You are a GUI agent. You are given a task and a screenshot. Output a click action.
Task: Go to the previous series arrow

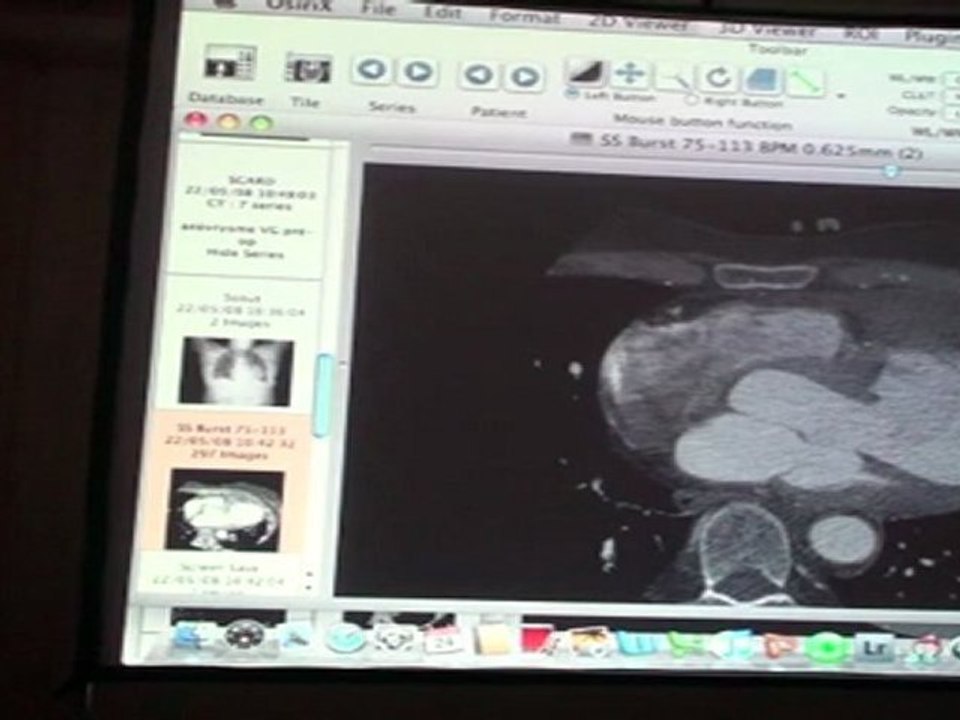tap(371, 70)
